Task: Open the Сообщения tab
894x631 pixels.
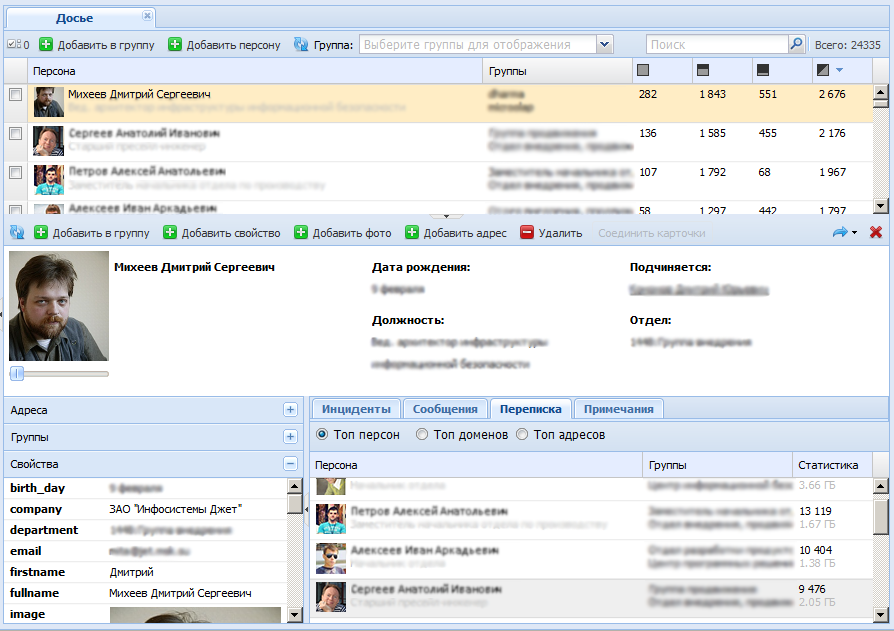Action: pos(445,409)
